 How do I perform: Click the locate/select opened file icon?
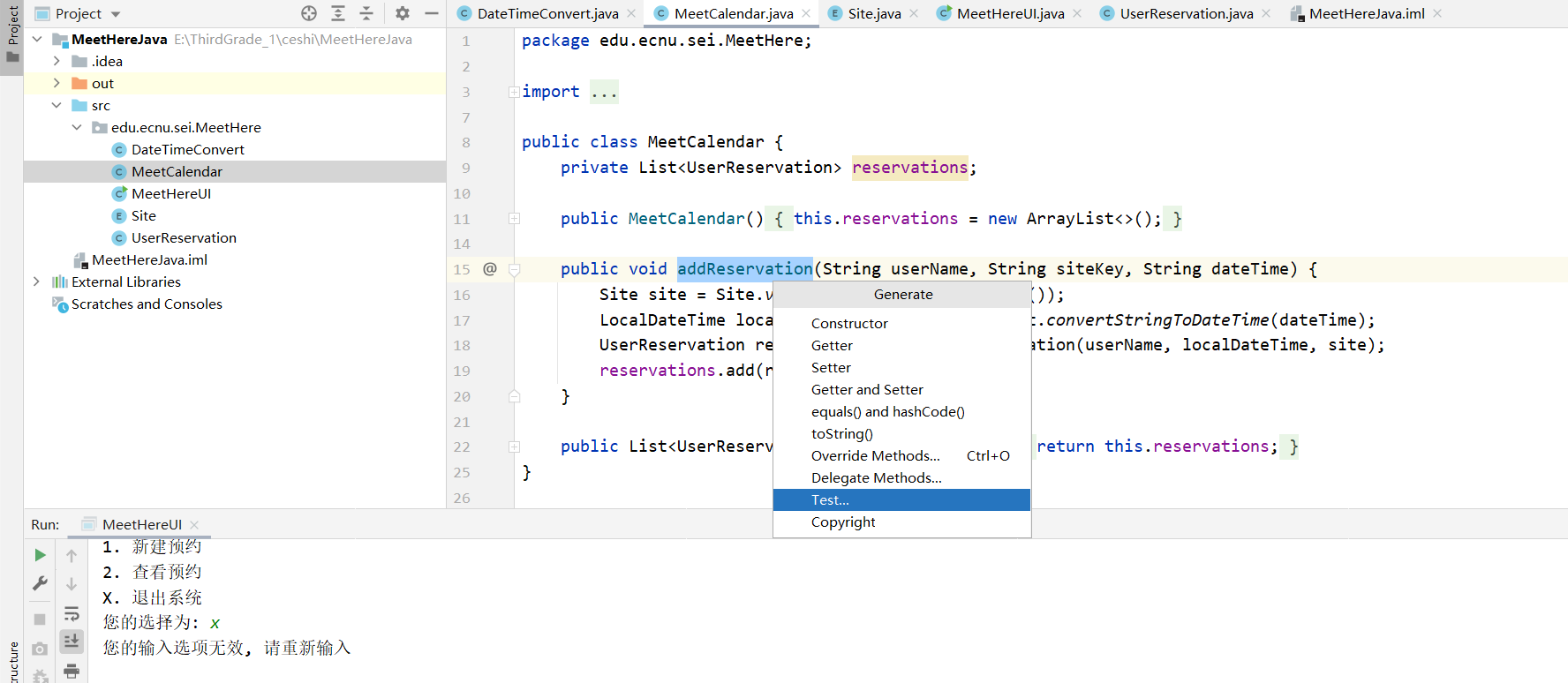[309, 13]
